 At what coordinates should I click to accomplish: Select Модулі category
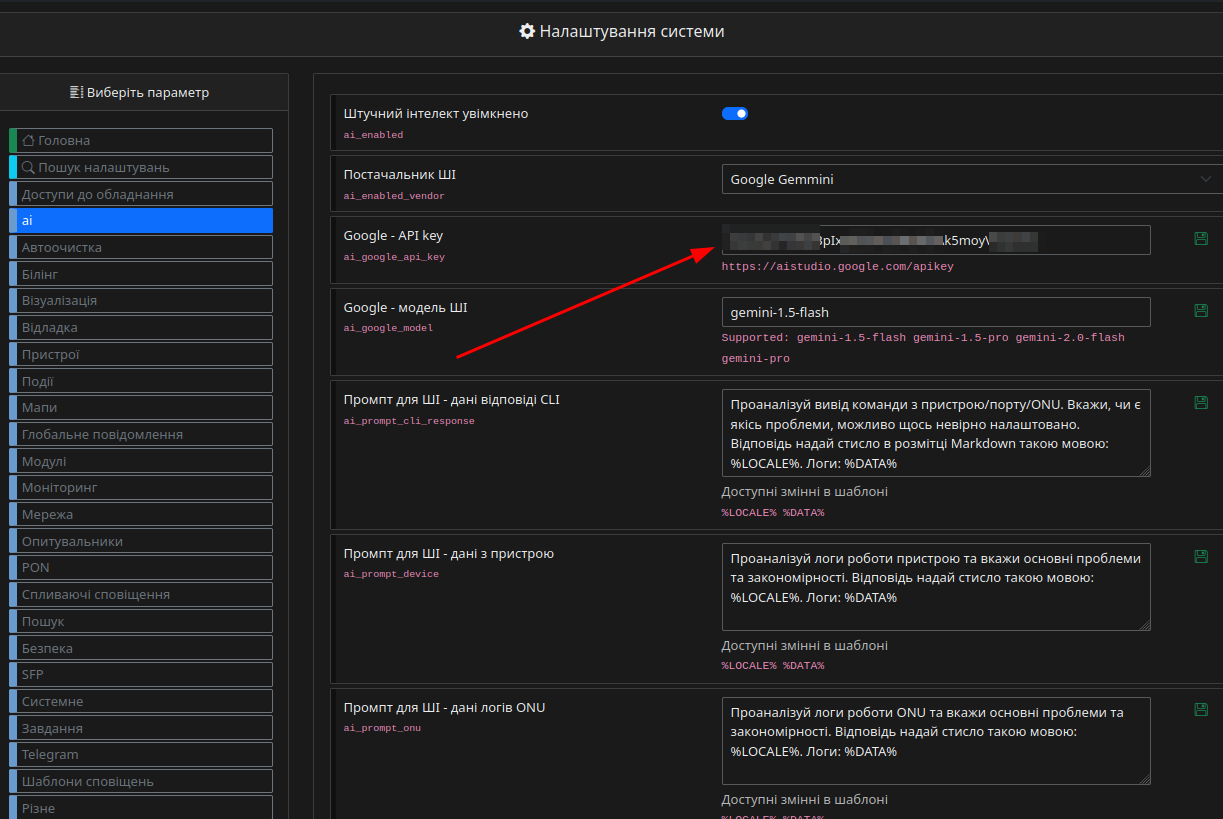tap(141, 461)
